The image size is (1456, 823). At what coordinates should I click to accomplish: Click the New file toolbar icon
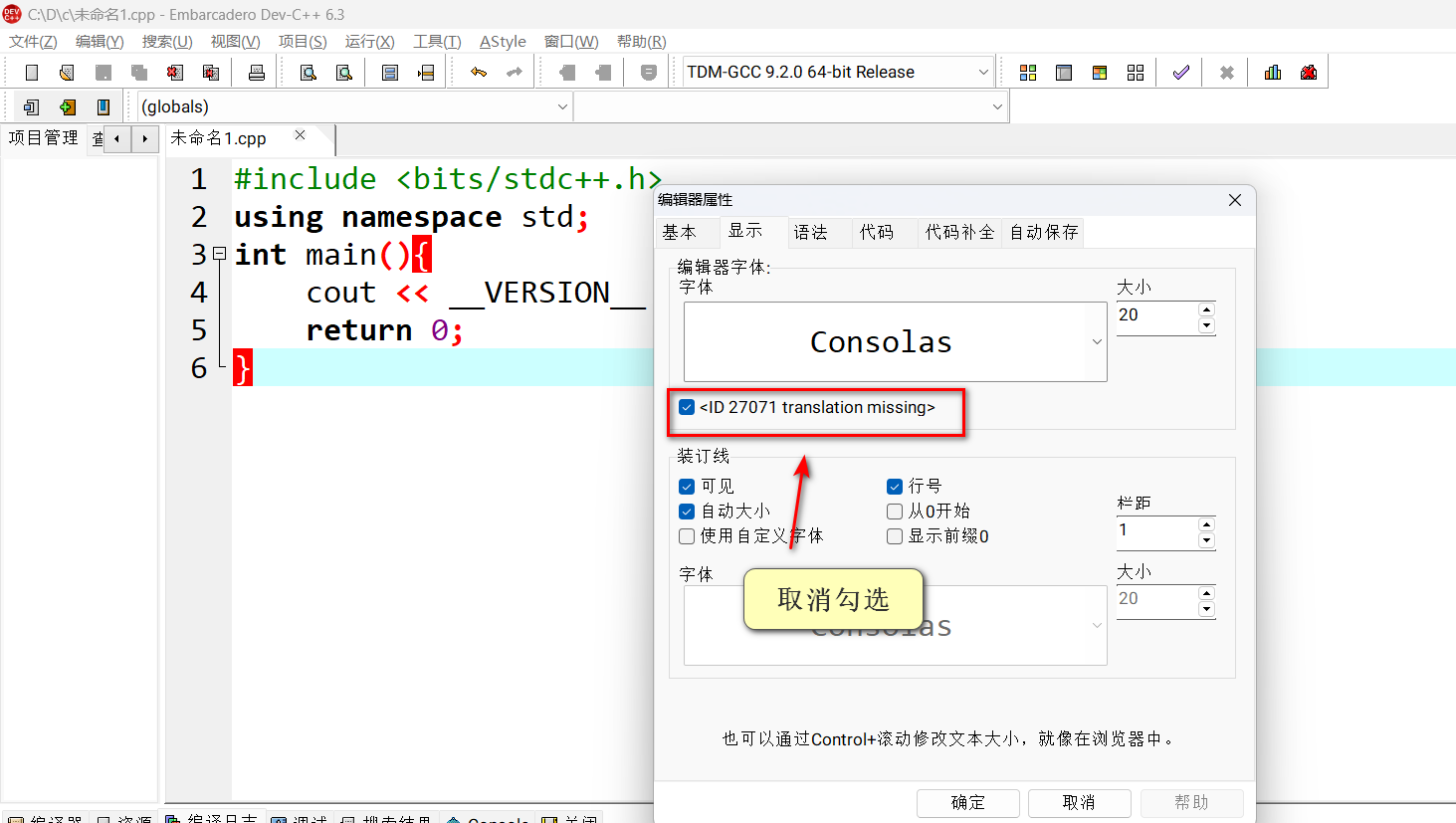click(32, 73)
